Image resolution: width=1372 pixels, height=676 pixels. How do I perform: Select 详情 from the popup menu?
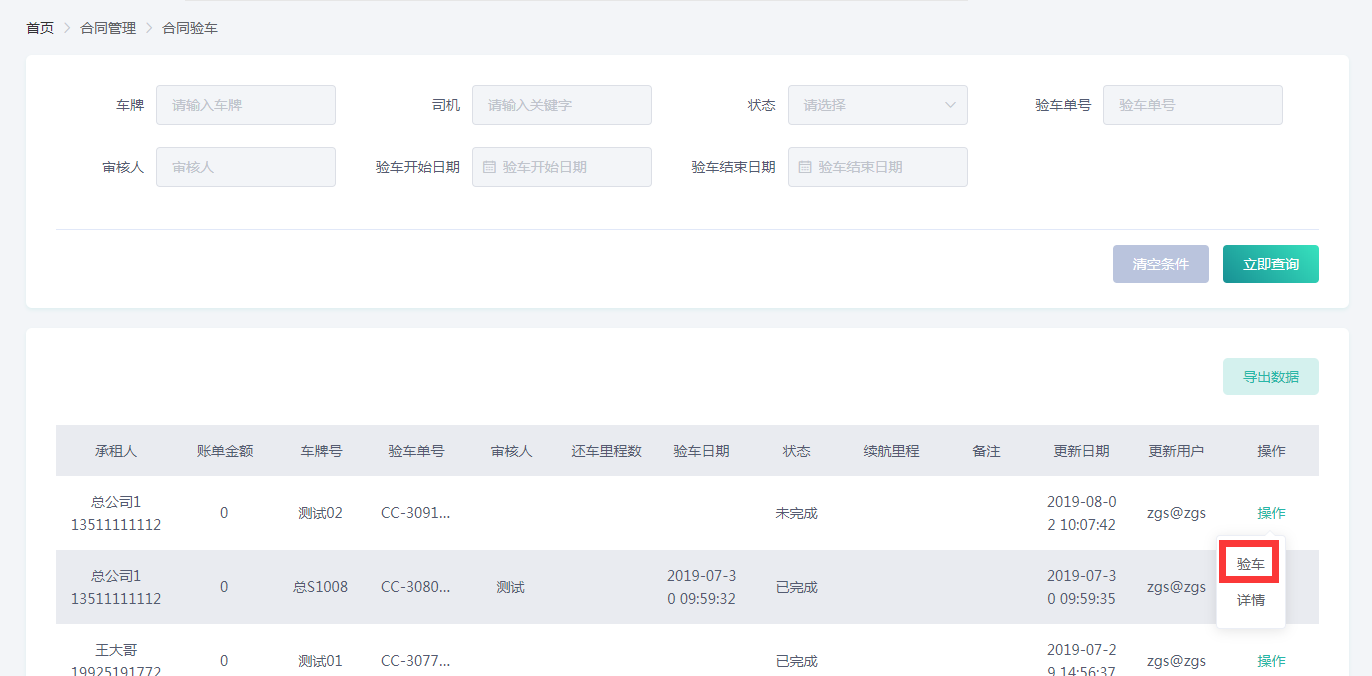(1250, 600)
